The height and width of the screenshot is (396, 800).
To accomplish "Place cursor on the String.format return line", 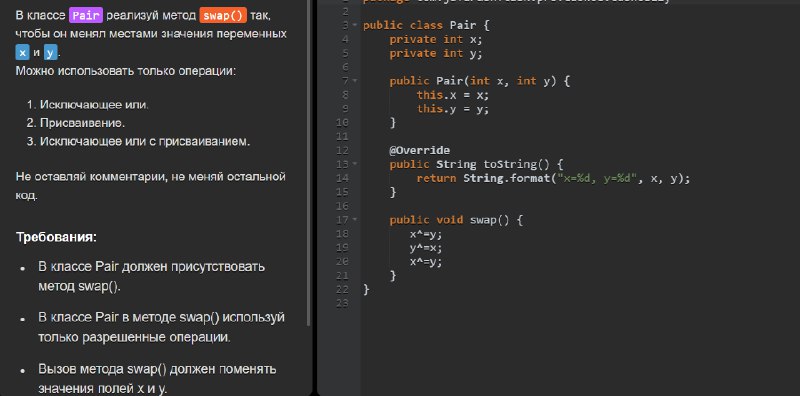I will [x=553, y=179].
